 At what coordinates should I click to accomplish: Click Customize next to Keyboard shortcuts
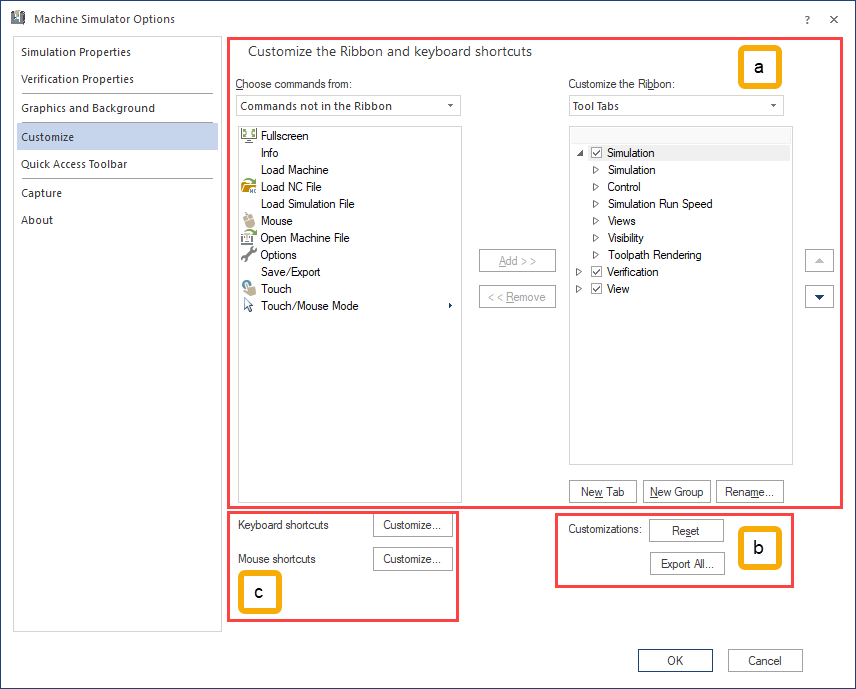[412, 525]
